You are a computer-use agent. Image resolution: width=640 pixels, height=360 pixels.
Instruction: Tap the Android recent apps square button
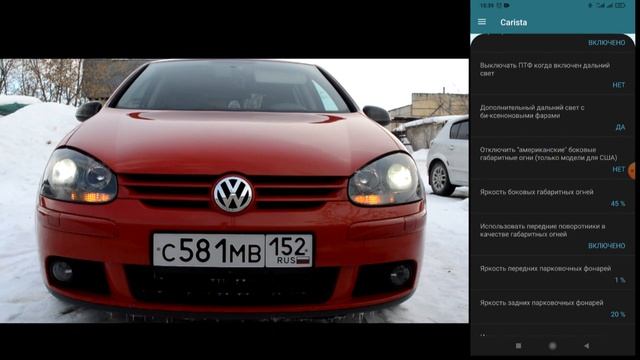[518, 346]
